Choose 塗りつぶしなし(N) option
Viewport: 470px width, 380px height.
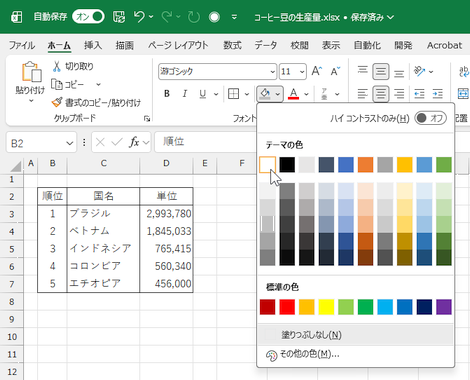355,335
